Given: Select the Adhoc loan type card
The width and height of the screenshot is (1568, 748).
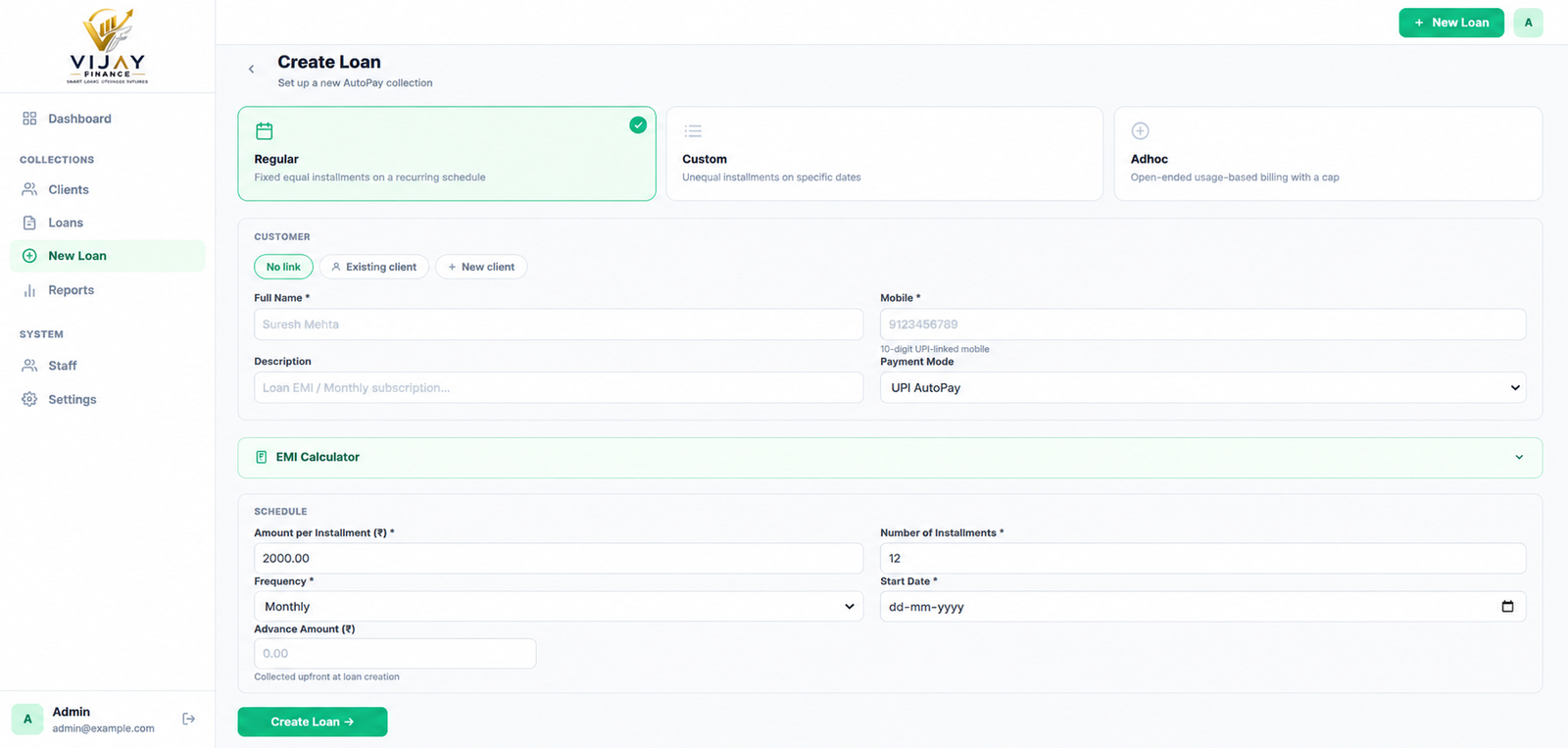Looking at the screenshot, I should click(1328, 154).
